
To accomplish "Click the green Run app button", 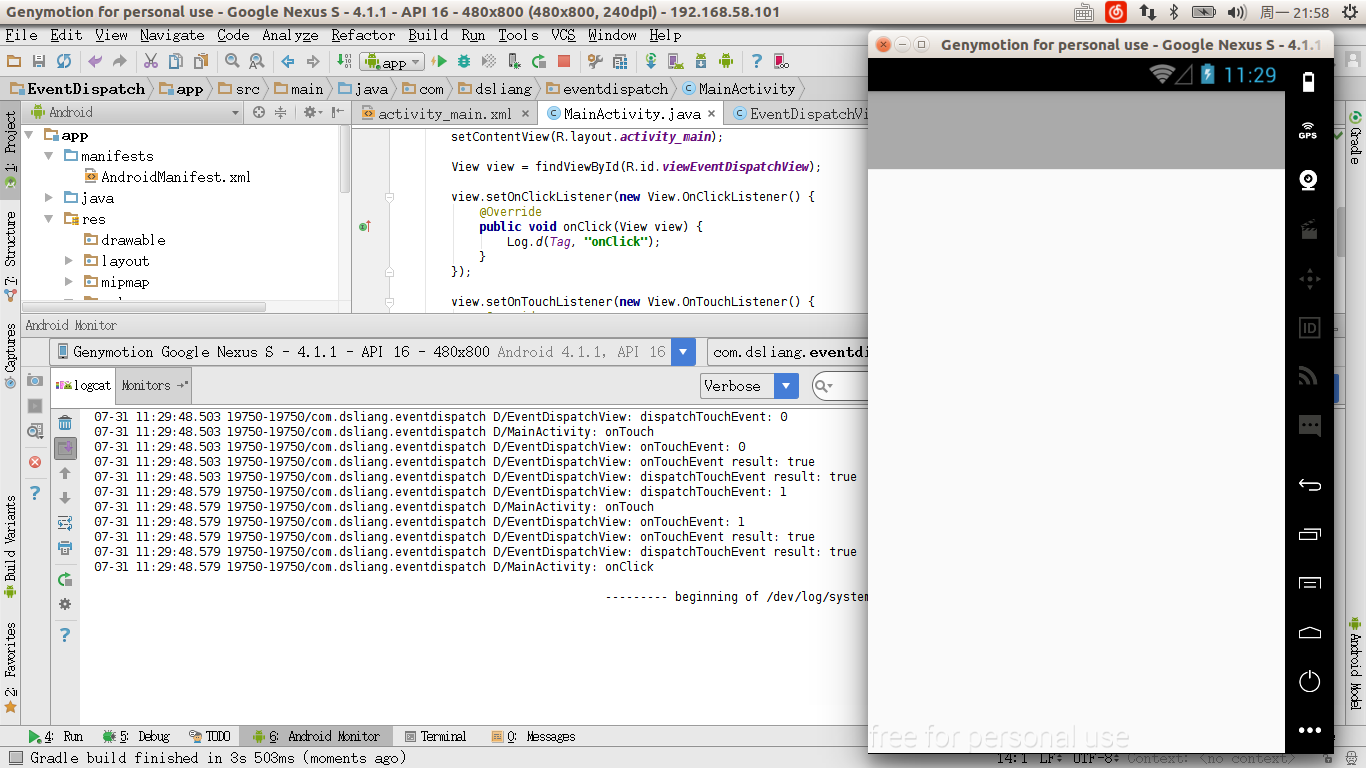I will click(439, 62).
